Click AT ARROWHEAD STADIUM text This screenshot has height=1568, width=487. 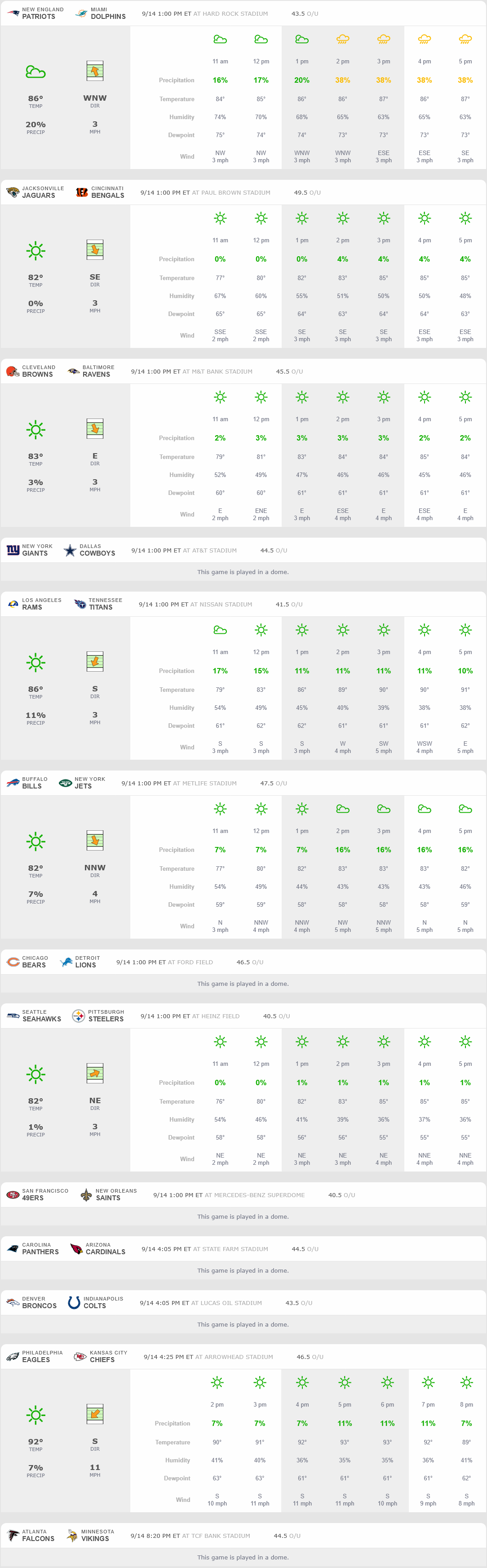pyautogui.click(x=234, y=1357)
